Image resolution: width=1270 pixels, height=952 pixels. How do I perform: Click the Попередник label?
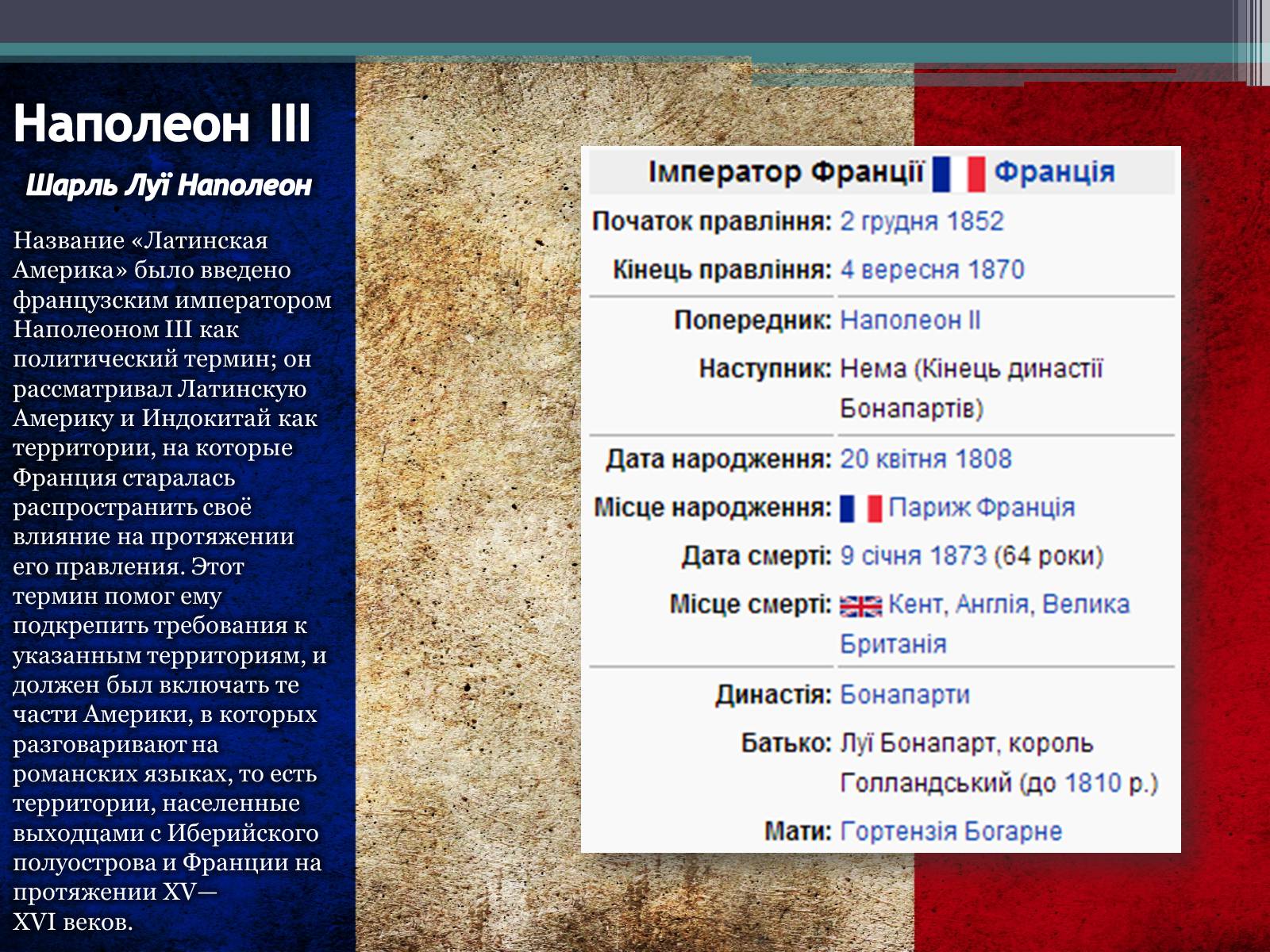coord(752,321)
